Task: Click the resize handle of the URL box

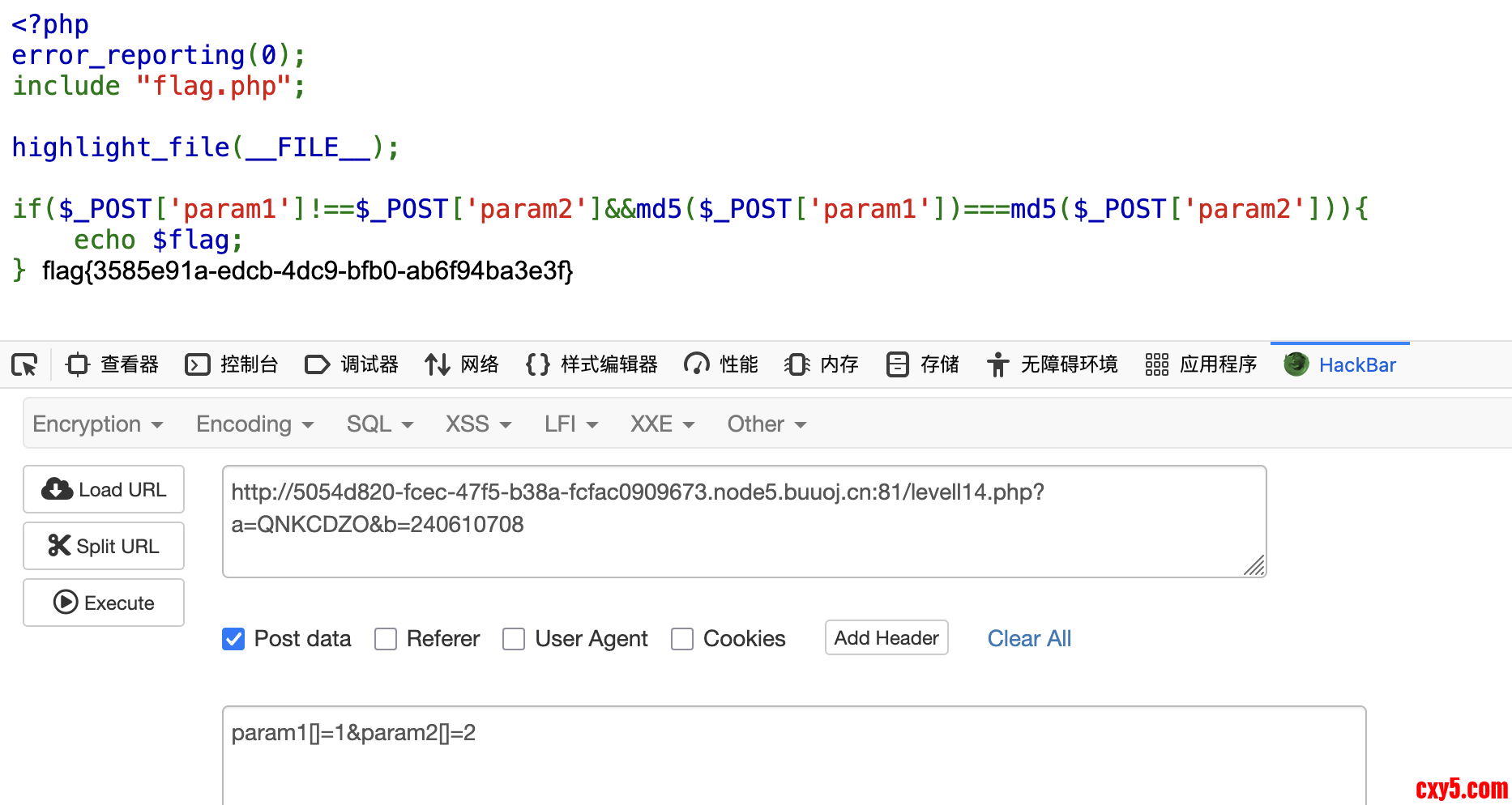Action: point(1254,565)
